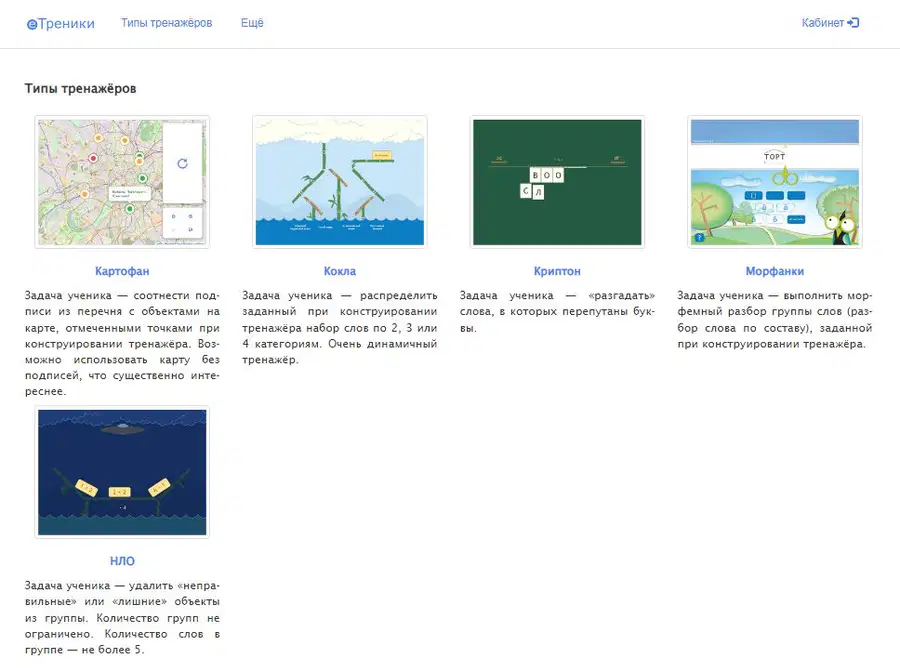This screenshot has width=900, height=668.
Task: Click the owl character in Морфанки preview
Action: pyautogui.click(x=842, y=227)
